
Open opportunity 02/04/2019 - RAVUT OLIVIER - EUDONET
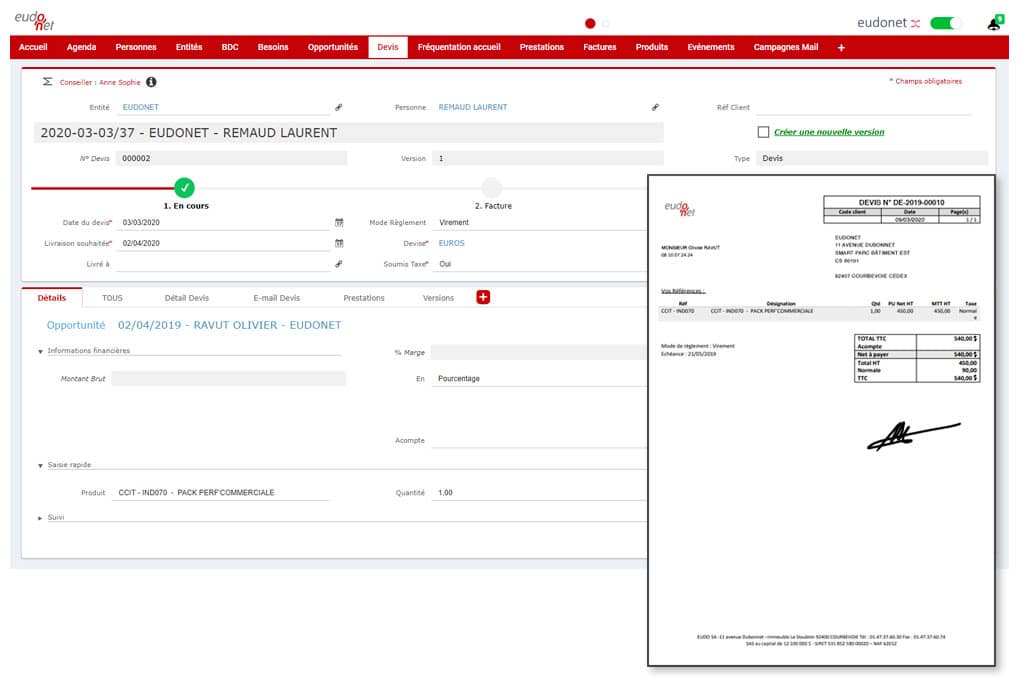pyautogui.click(x=229, y=325)
